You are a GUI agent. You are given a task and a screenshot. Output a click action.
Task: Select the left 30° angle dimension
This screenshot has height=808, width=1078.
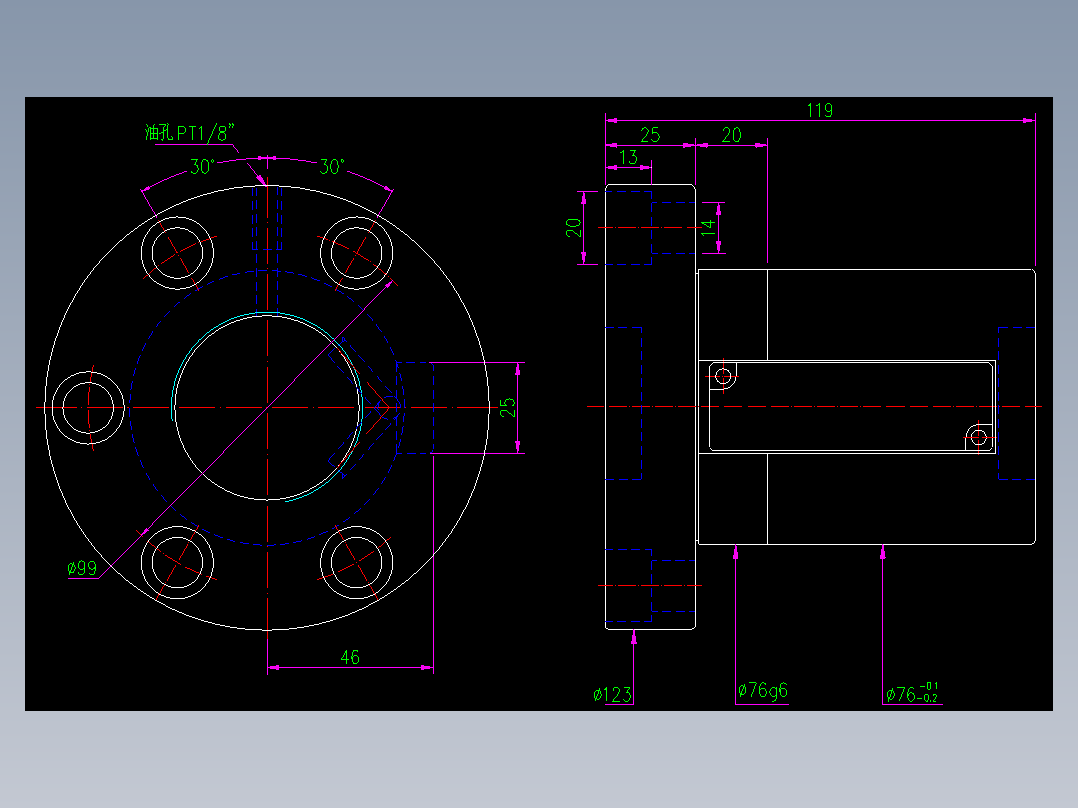[x=203, y=166]
